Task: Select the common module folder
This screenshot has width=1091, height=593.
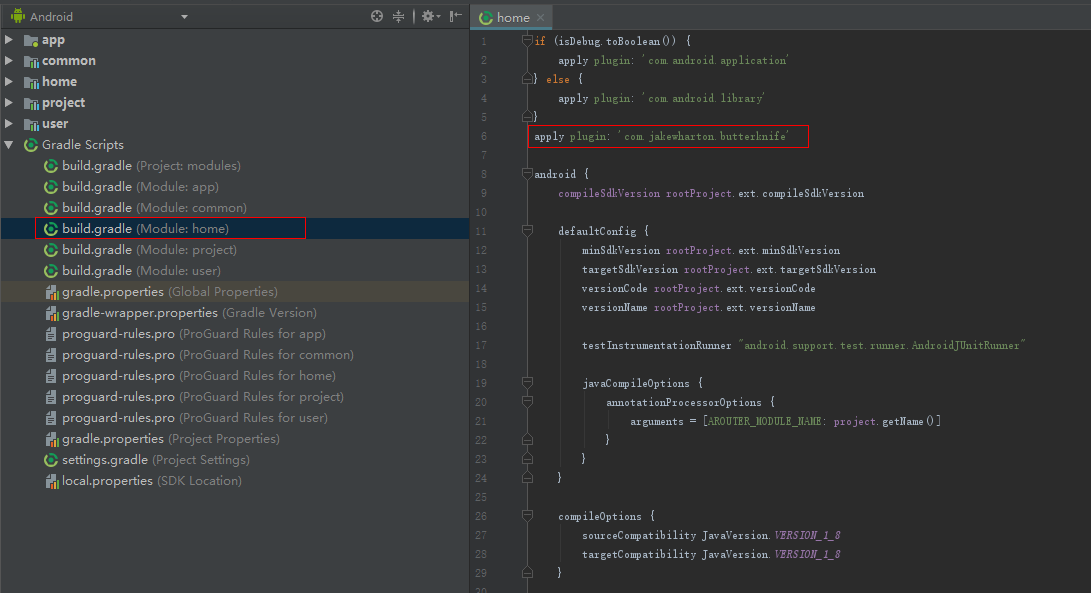Action: pyautogui.click(x=69, y=61)
